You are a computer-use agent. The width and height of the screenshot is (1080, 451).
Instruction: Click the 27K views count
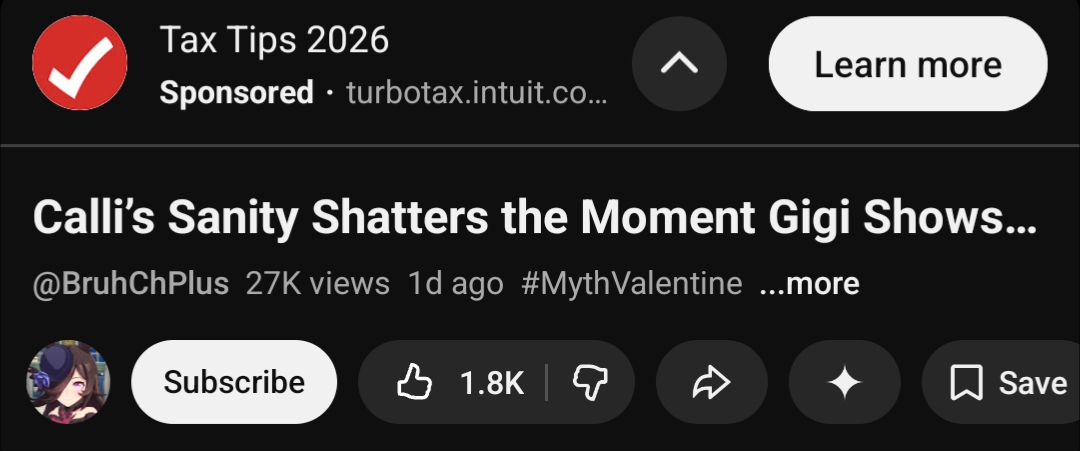tap(318, 283)
